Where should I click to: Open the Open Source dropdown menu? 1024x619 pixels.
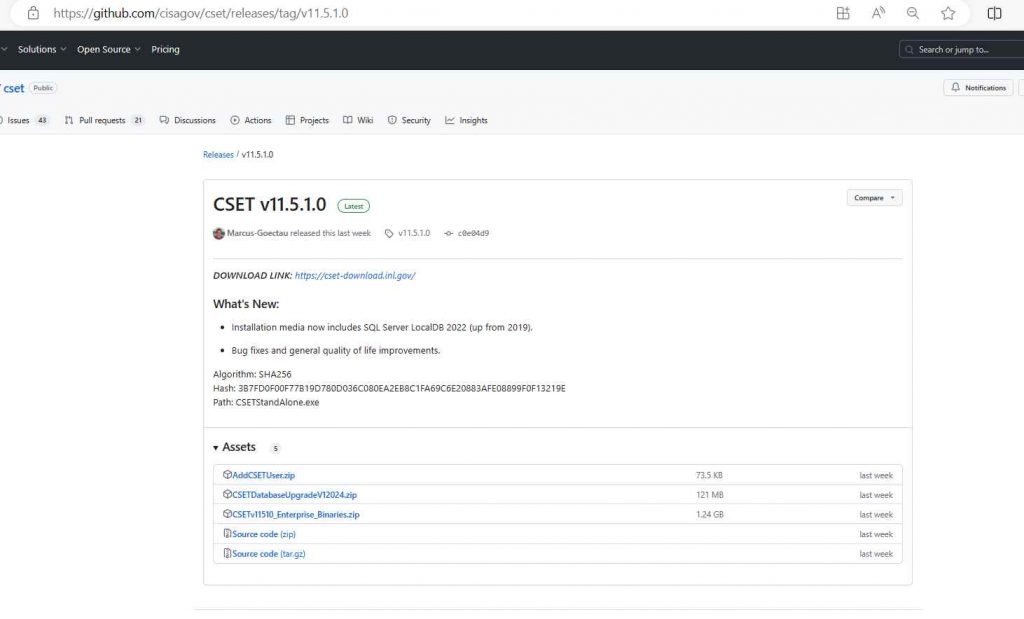pos(108,50)
